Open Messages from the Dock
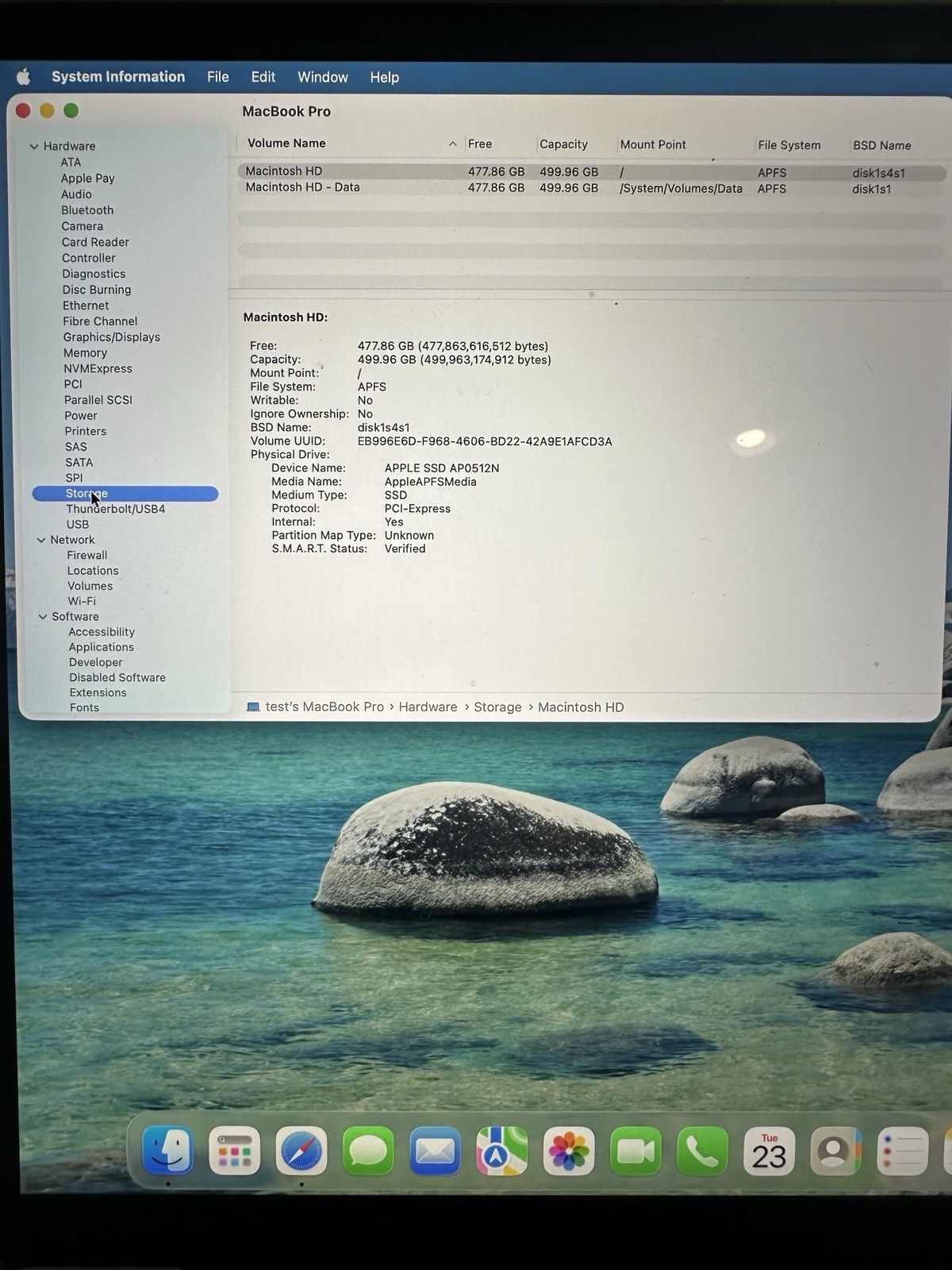This screenshot has height=1270, width=952. pos(368,1151)
